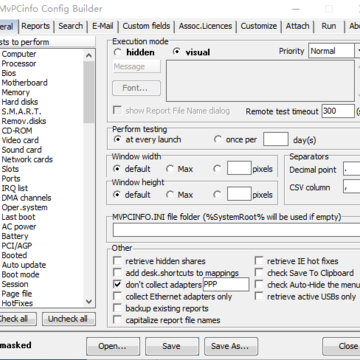Screen dimensions: 360x360
Task: Switch to the Reports tab
Action: (x=35, y=26)
